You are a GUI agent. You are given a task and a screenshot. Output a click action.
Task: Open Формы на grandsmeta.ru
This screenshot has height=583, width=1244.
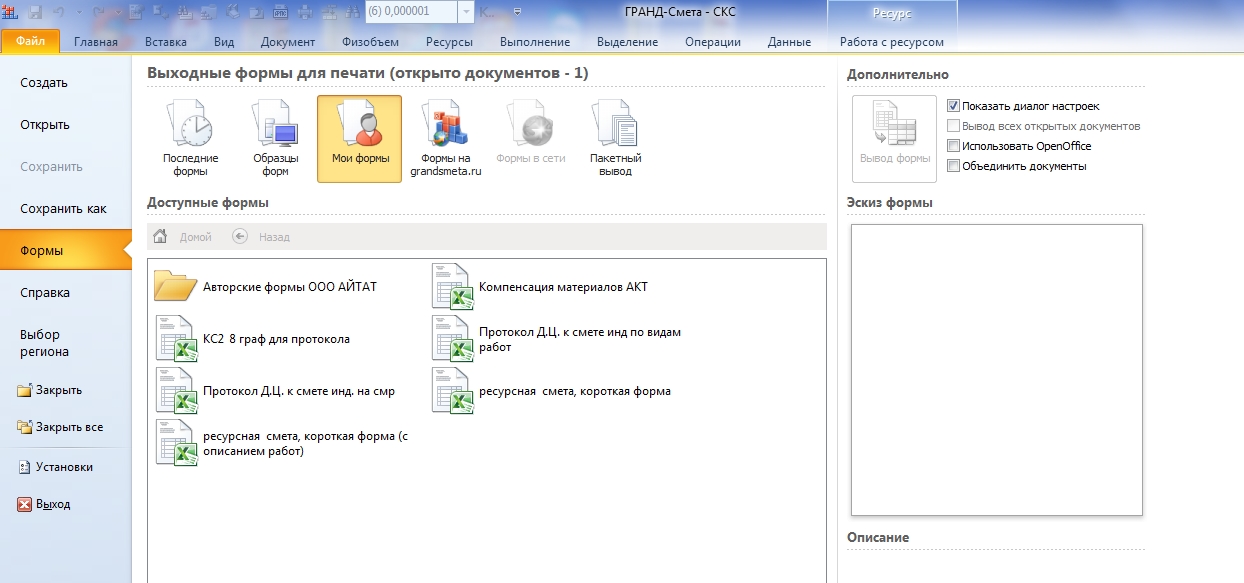point(445,138)
